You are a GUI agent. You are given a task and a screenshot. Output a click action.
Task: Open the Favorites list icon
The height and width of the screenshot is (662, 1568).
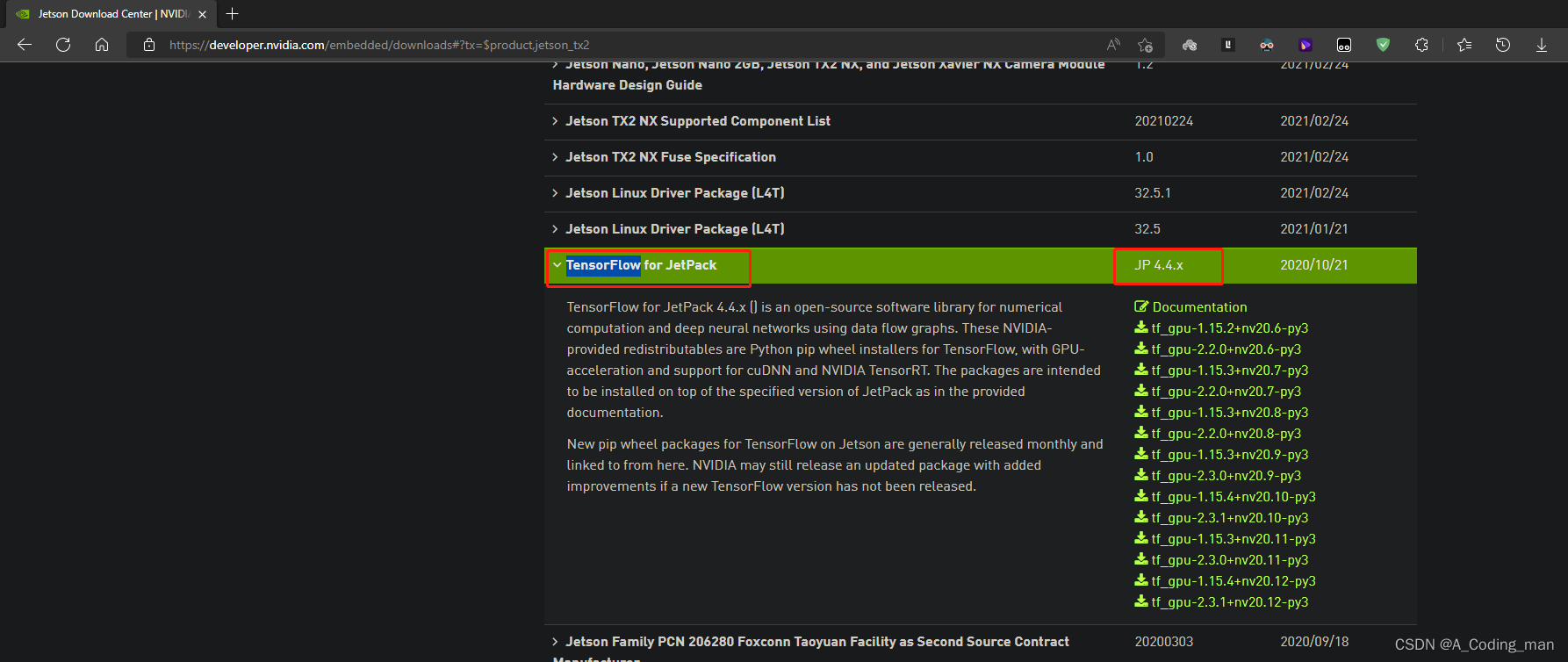[x=1464, y=45]
